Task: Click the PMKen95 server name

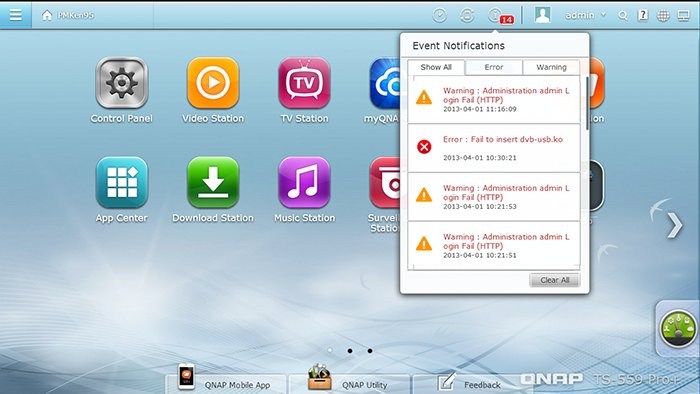Action: (x=75, y=15)
